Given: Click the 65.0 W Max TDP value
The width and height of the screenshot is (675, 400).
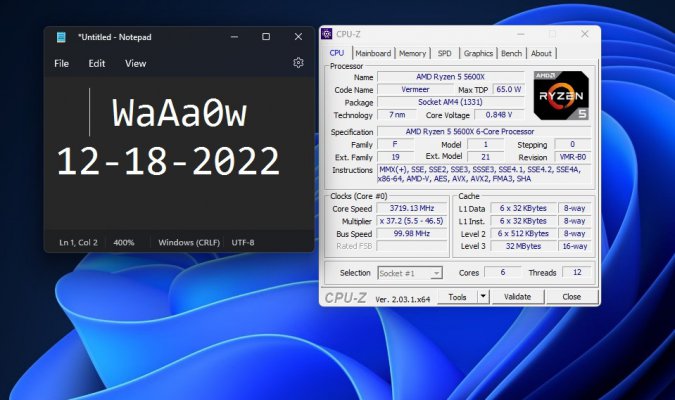Looking at the screenshot, I should coord(508,89).
